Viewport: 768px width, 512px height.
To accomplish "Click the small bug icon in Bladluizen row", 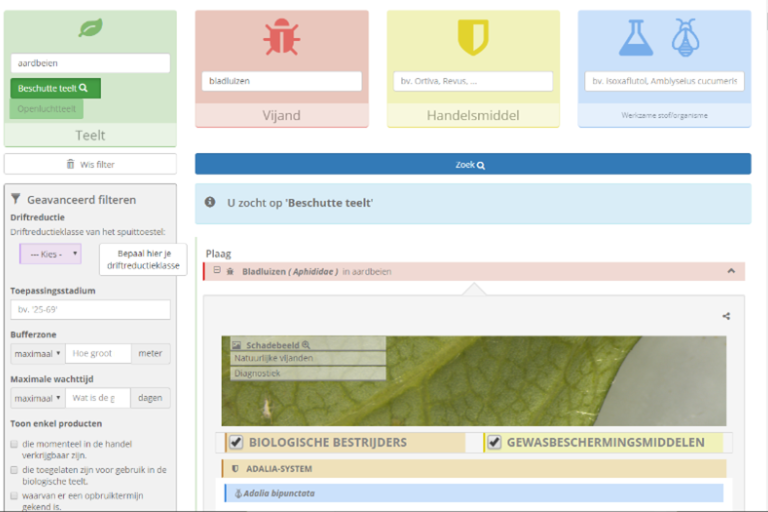I will 230,271.
